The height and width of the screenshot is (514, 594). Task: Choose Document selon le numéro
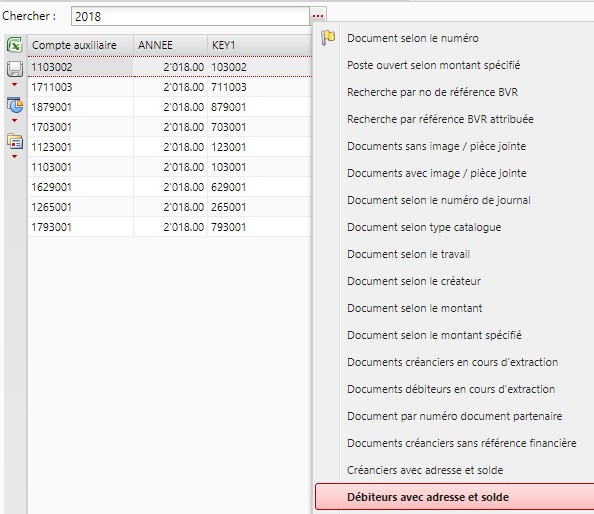point(413,38)
